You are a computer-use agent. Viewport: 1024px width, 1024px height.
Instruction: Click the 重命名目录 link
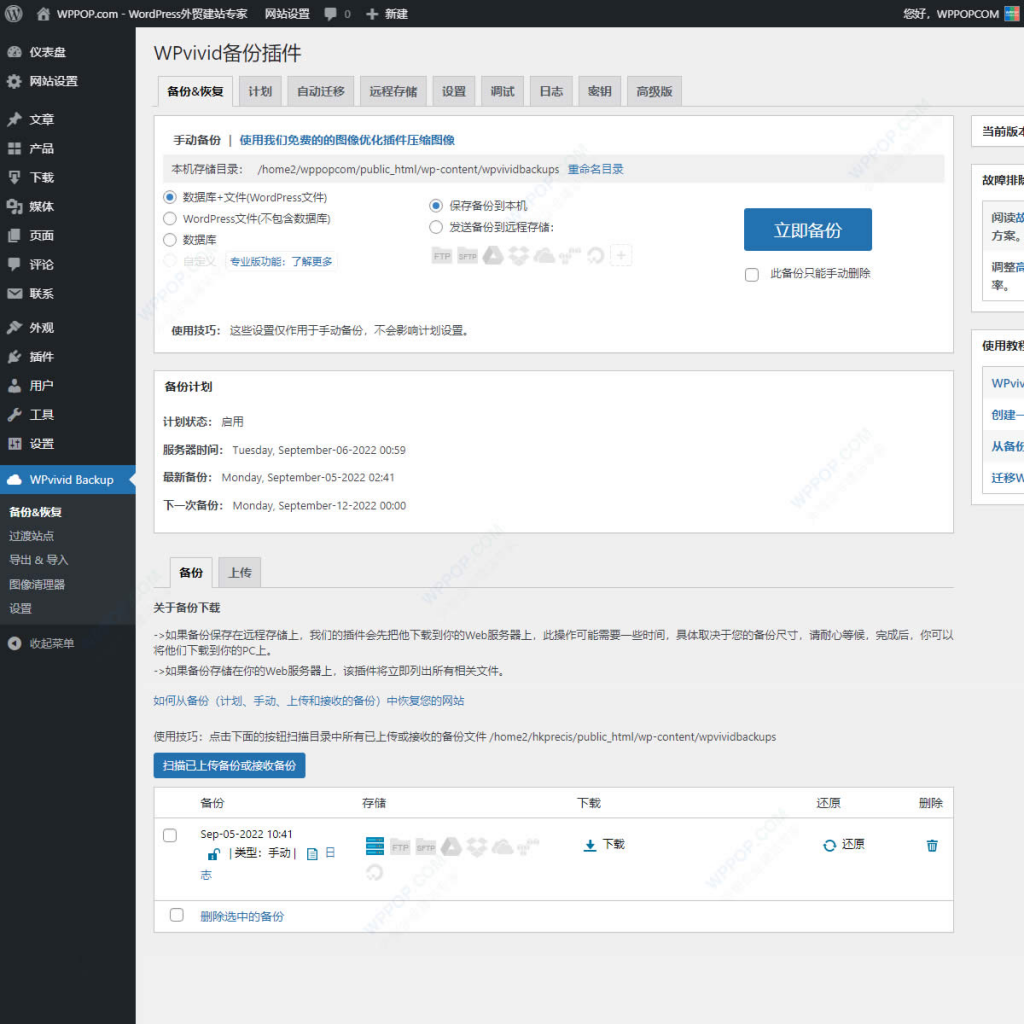pyautogui.click(x=595, y=169)
